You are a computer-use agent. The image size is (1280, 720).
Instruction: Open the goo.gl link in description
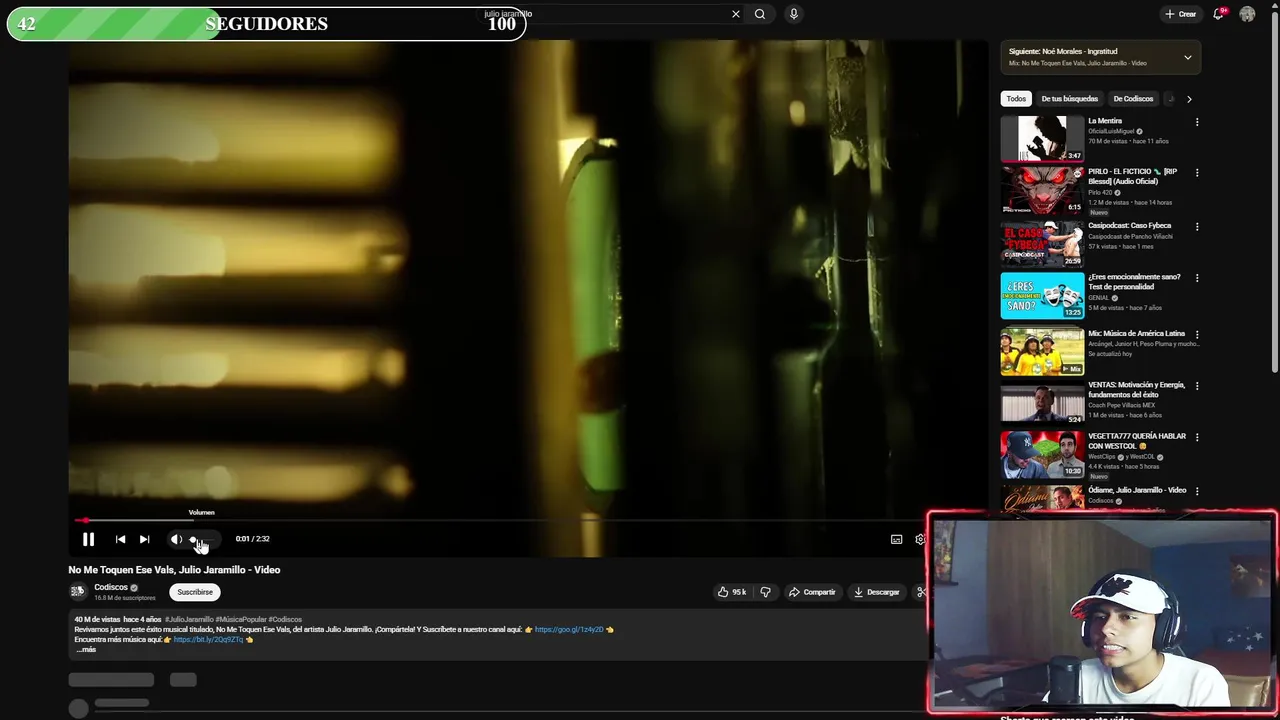point(569,629)
